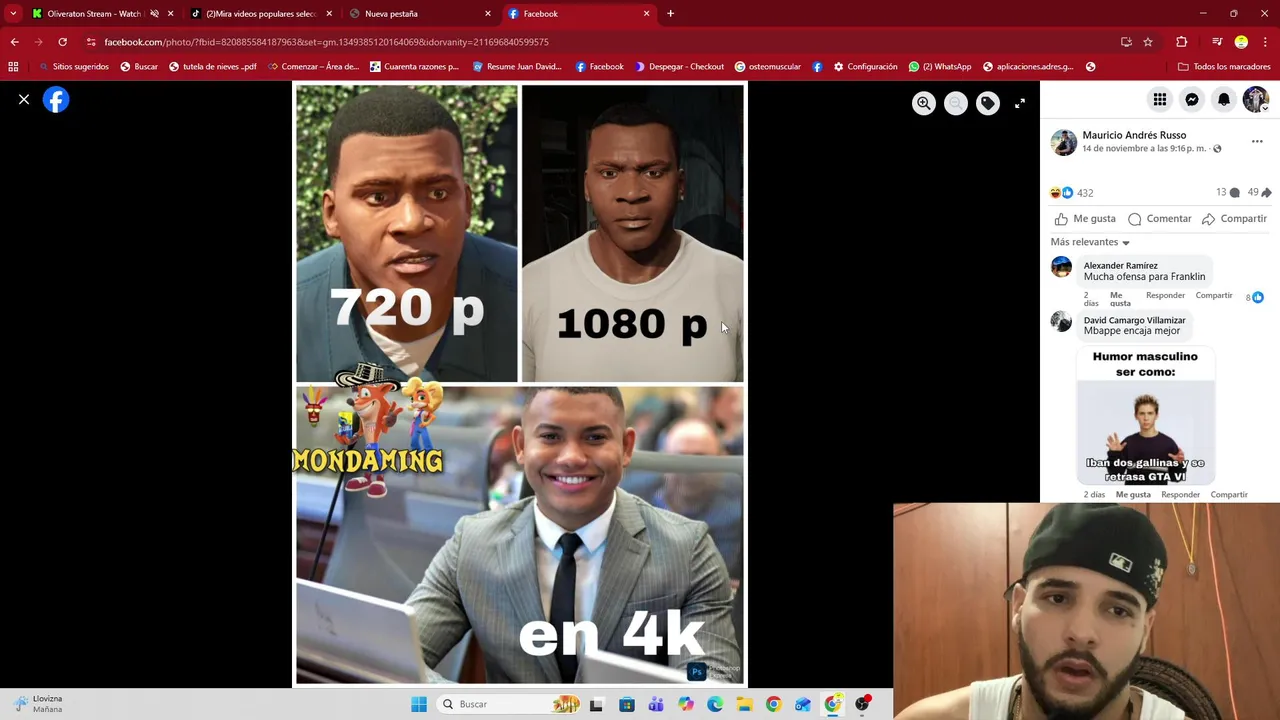Open File Explorer from the taskbar
The height and width of the screenshot is (720, 1280).
tap(744, 704)
